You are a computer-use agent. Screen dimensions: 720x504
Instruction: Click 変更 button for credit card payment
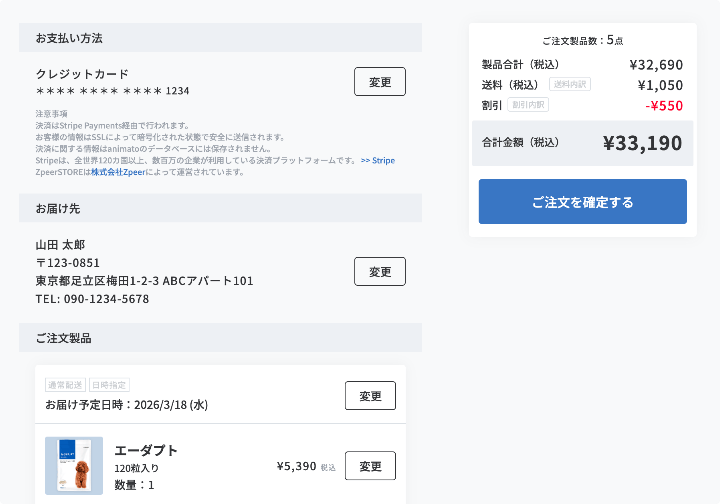pyautogui.click(x=380, y=82)
